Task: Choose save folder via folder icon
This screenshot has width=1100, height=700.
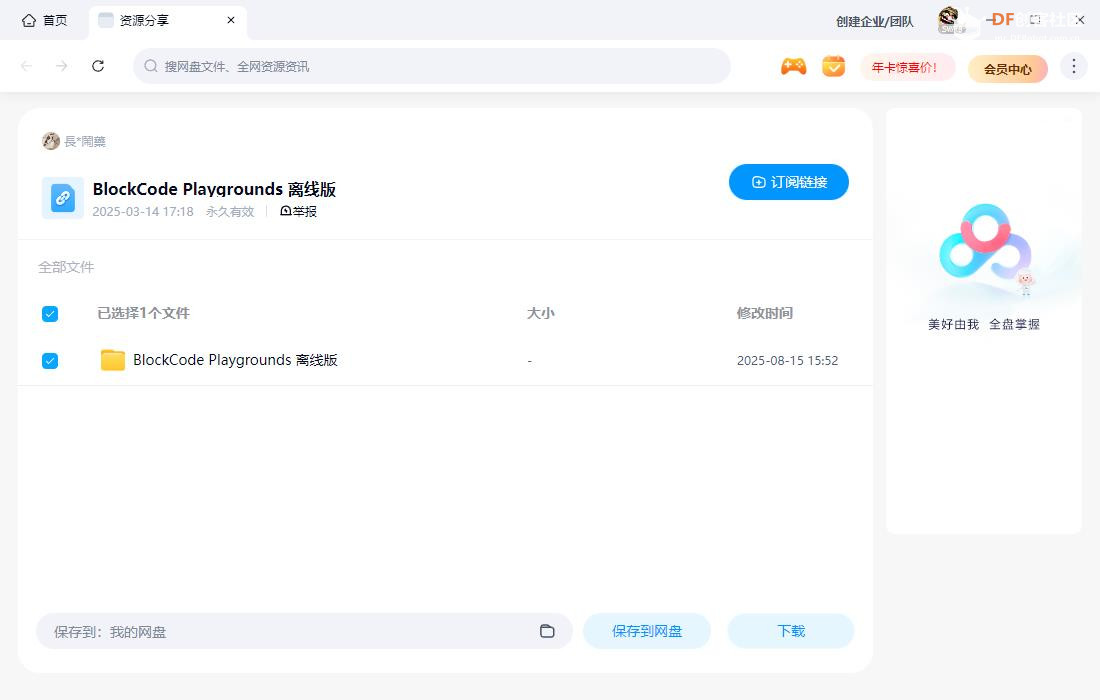Action: [x=547, y=631]
